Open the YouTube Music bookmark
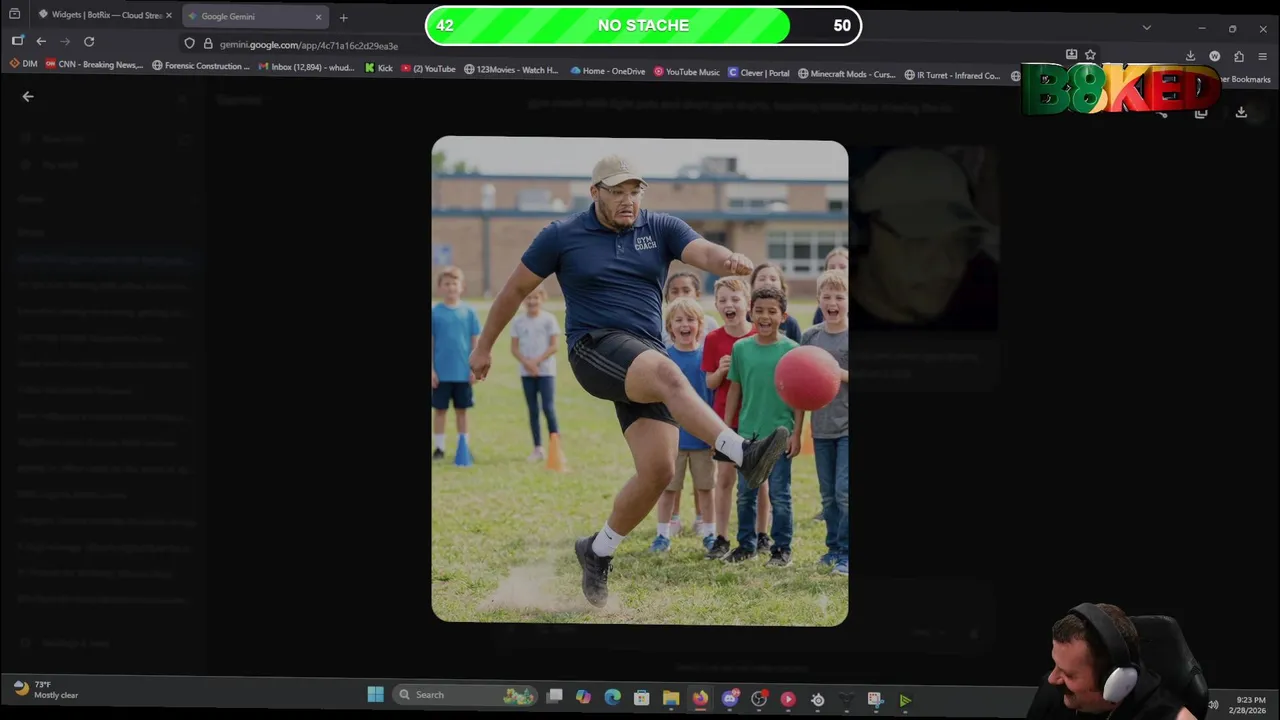This screenshot has height=720, width=1280. coord(687,72)
